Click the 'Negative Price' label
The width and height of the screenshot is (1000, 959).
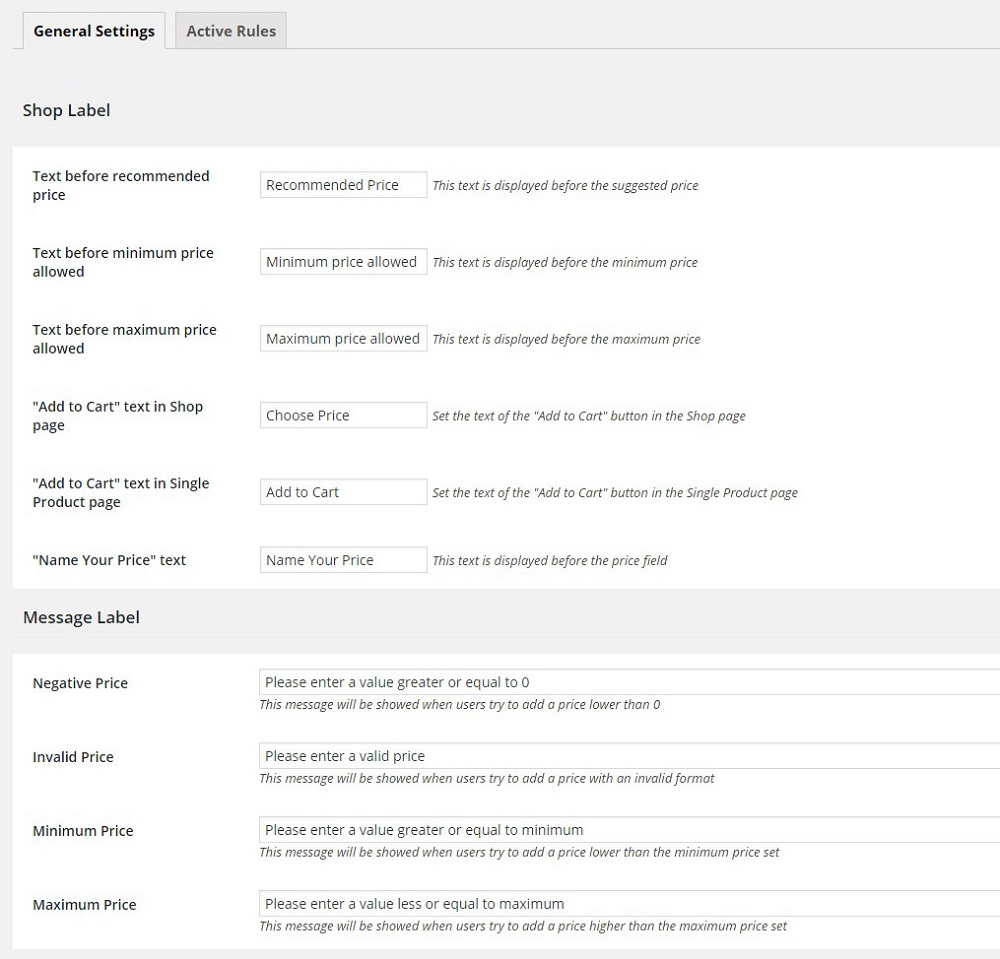[80, 683]
